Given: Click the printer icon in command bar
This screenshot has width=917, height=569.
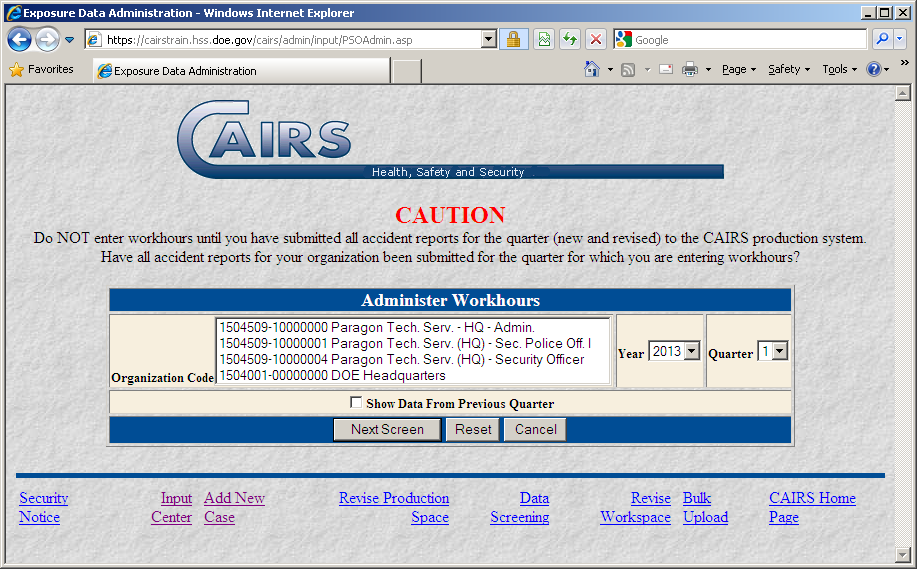Looking at the screenshot, I should 690,70.
